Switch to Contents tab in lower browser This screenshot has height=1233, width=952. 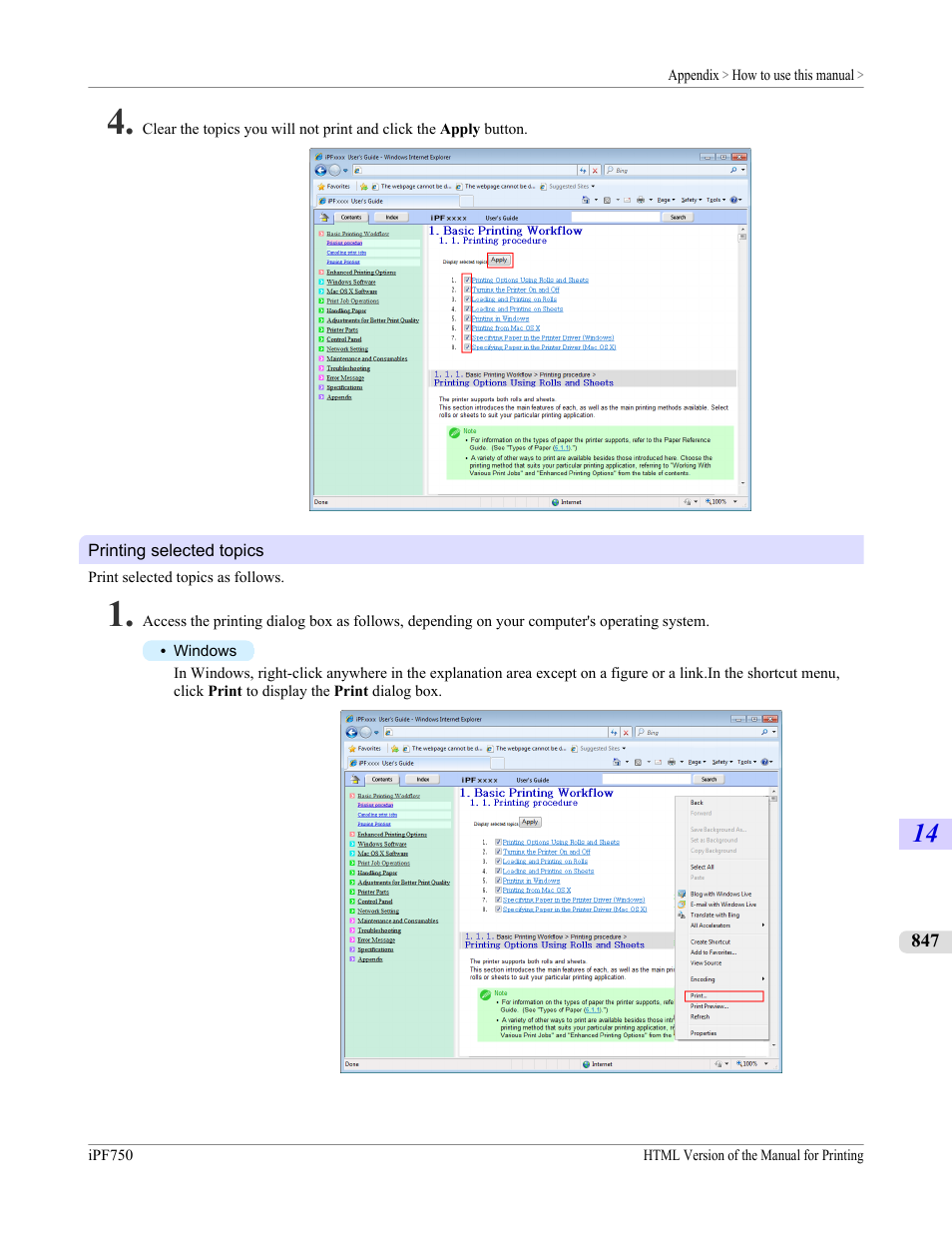(x=382, y=779)
